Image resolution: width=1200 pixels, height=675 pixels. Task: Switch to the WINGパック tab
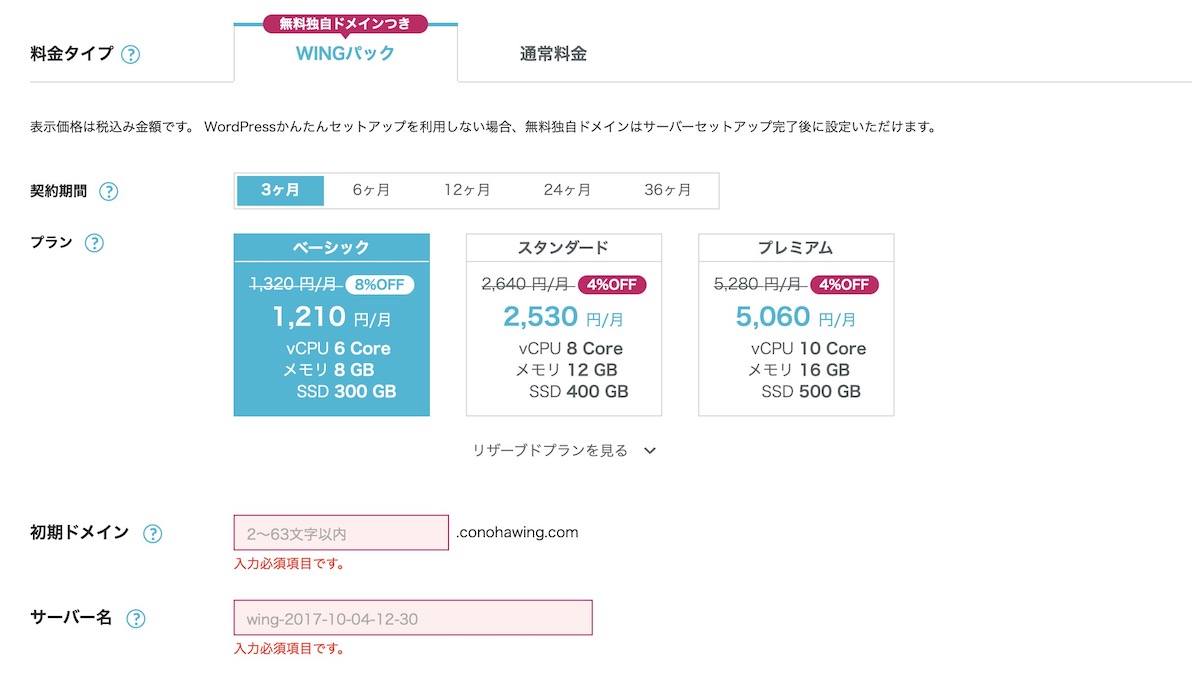[x=345, y=53]
